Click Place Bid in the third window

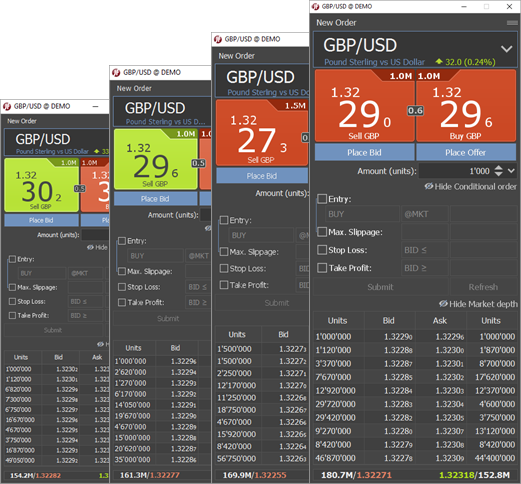click(262, 176)
